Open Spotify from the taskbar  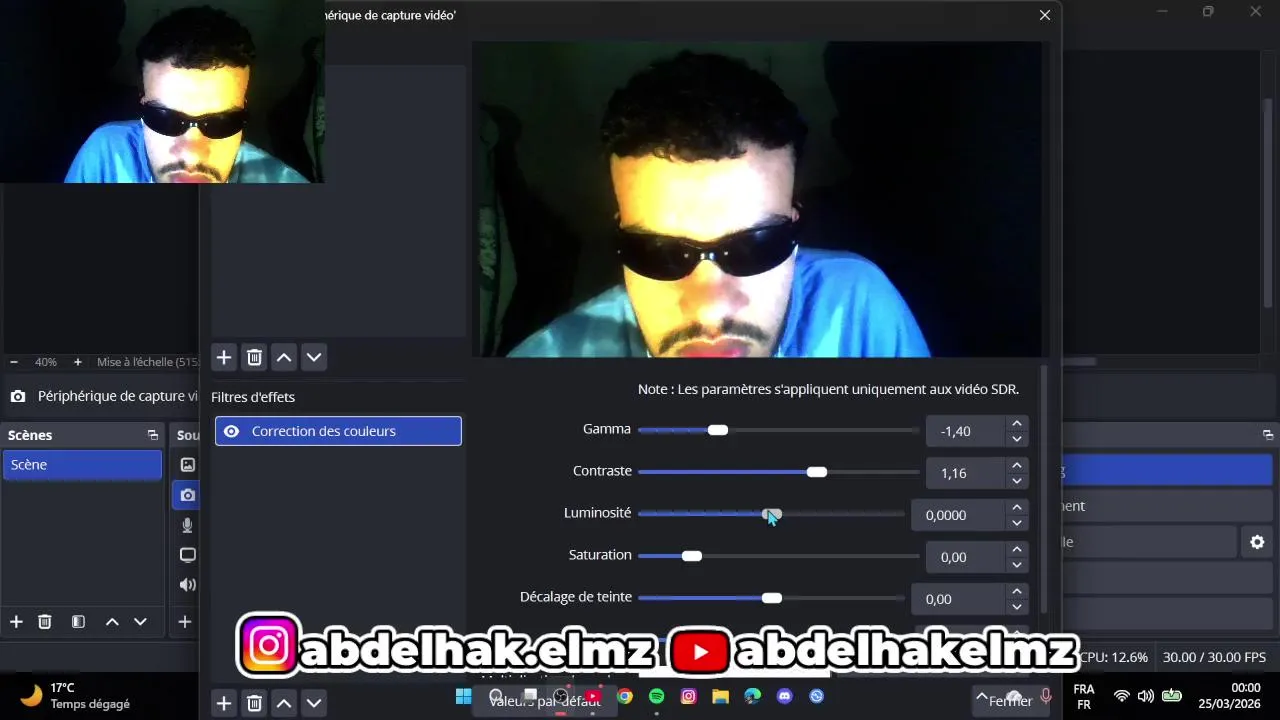pyautogui.click(x=657, y=696)
